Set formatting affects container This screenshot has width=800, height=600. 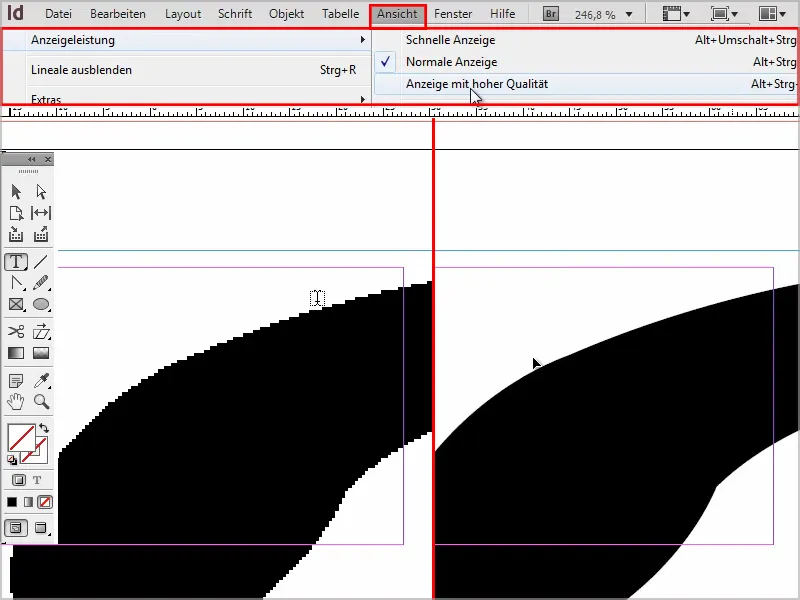coord(19,480)
